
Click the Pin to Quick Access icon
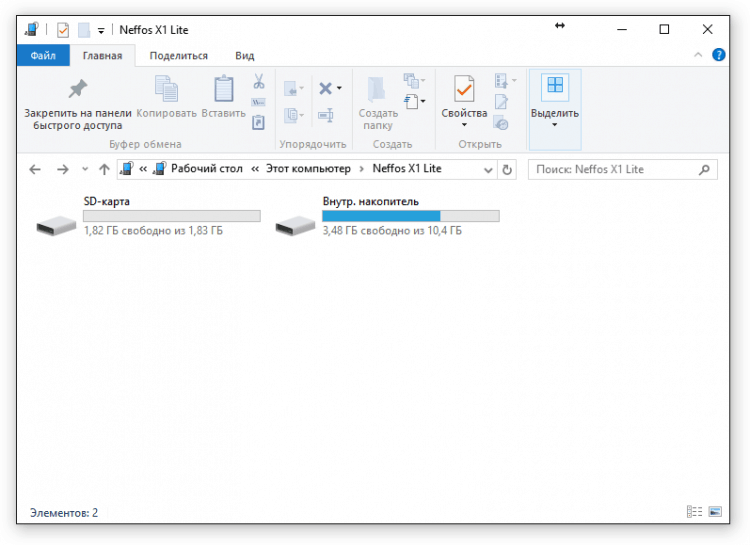(77, 90)
